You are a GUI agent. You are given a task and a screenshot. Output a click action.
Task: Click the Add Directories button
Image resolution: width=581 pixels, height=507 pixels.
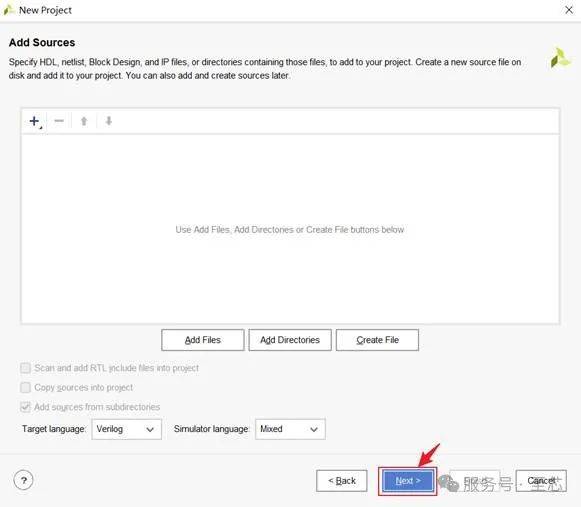(x=290, y=340)
